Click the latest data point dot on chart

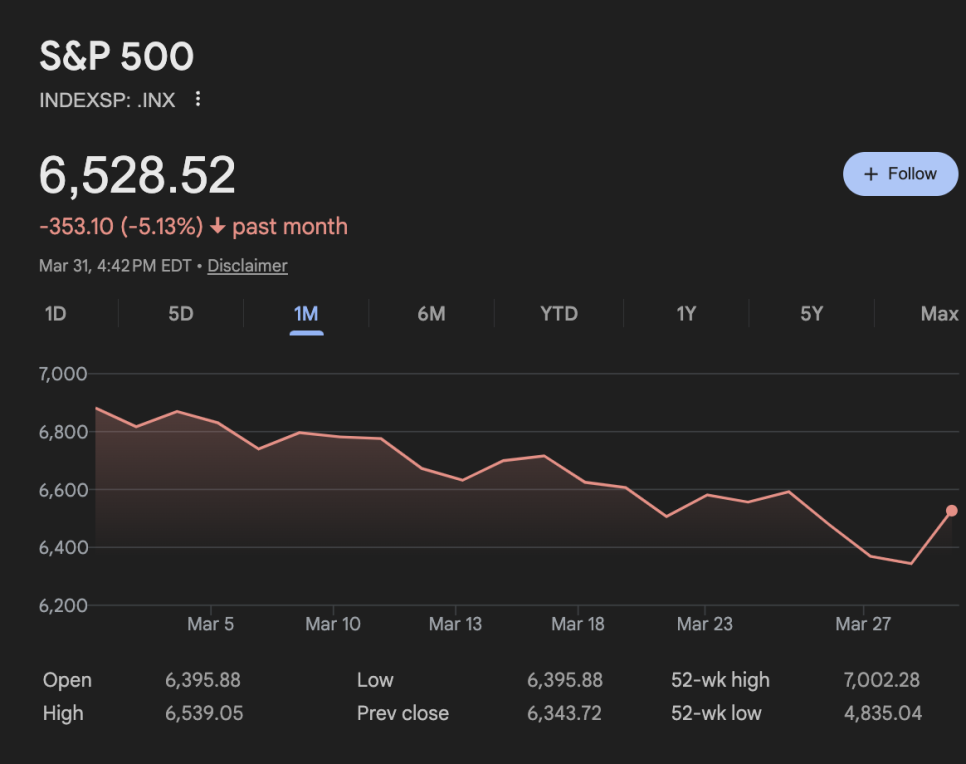pyautogui.click(x=951, y=511)
